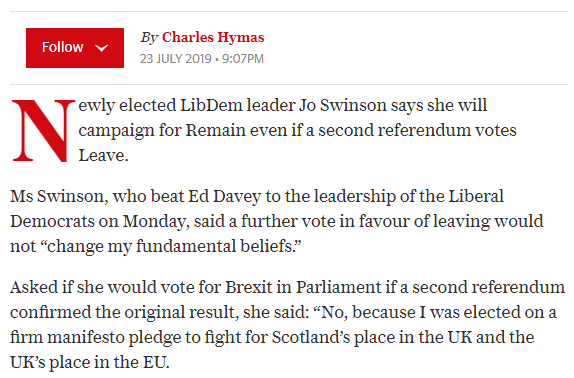The width and height of the screenshot is (574, 378).
Task: Click the italic "By" byline text
Action: coord(149,37)
